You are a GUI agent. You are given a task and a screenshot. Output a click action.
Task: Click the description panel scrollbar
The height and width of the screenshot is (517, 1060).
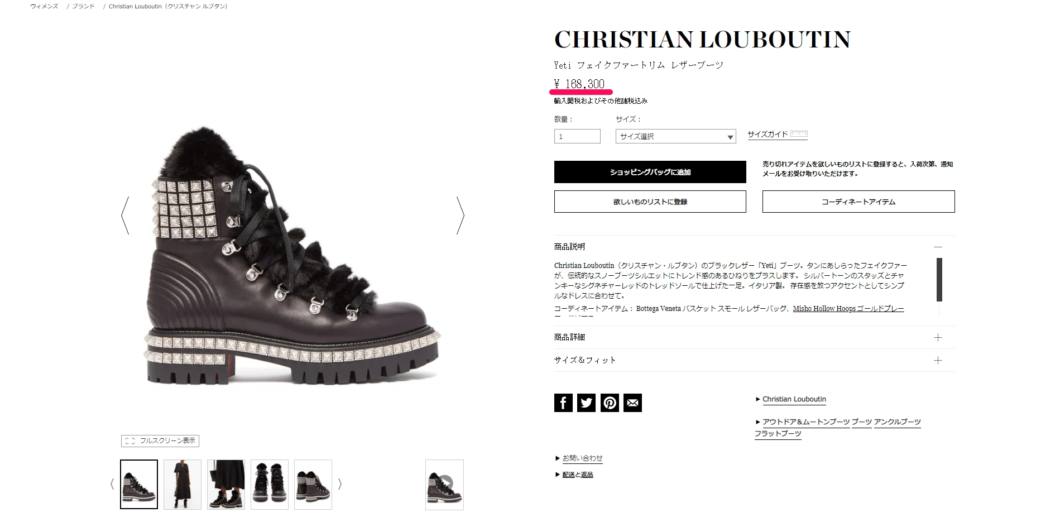click(939, 280)
